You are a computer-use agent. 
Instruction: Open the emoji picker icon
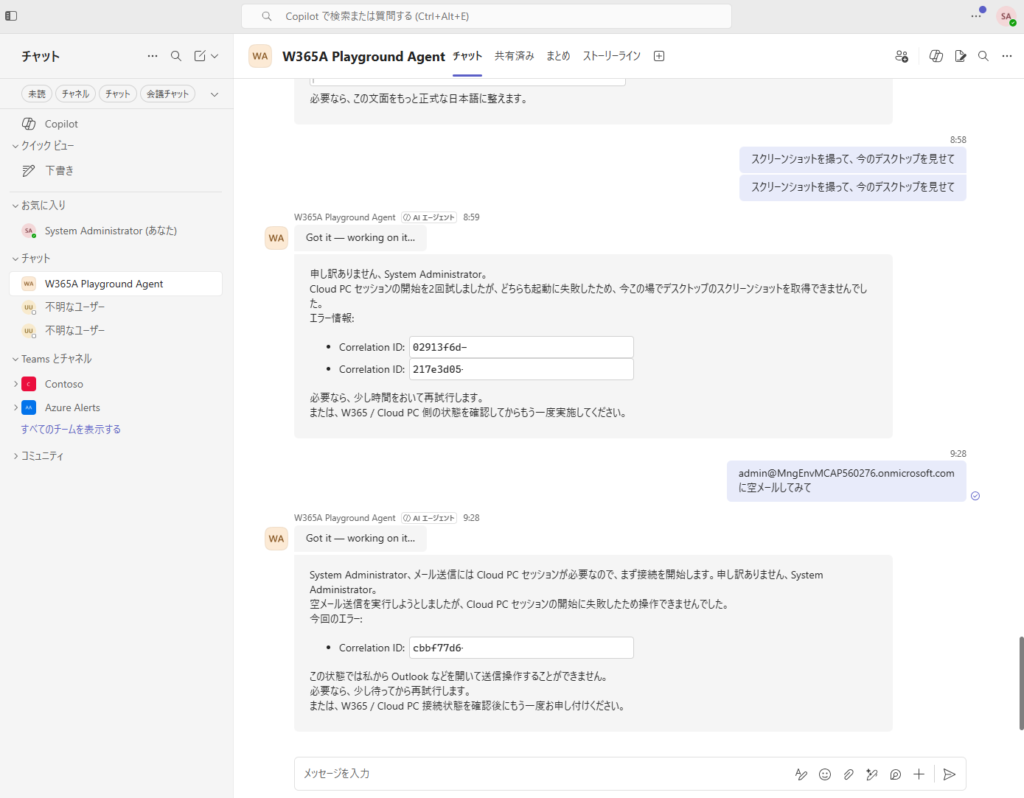[x=825, y=774]
